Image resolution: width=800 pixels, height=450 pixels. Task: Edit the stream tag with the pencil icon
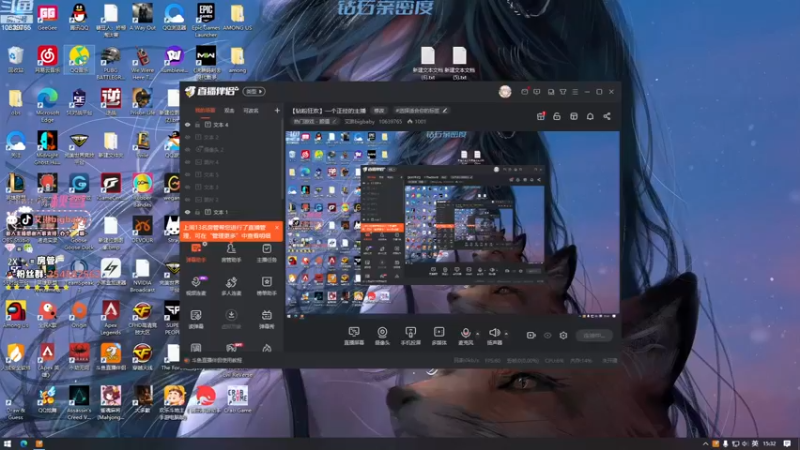(x=445, y=110)
